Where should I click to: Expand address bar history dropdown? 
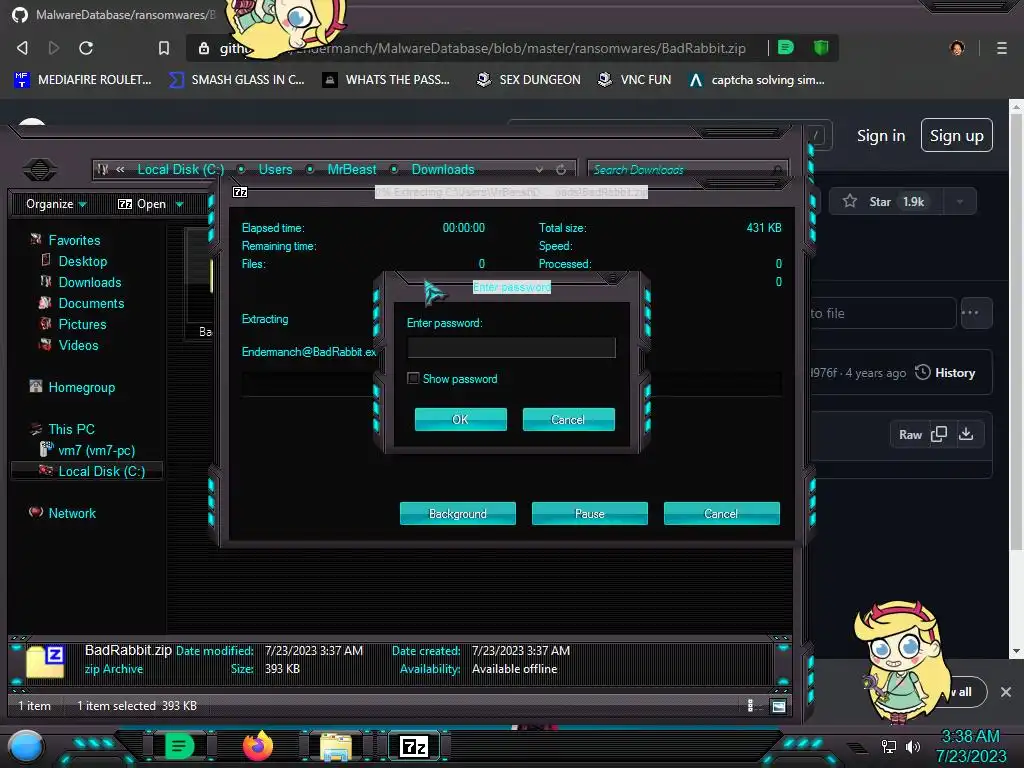(x=539, y=170)
